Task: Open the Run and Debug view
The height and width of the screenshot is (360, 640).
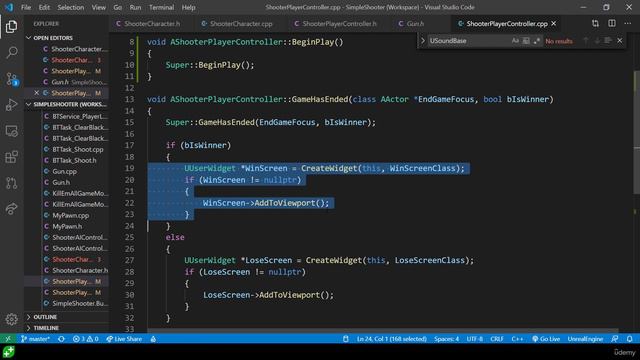Action: pos(11,105)
